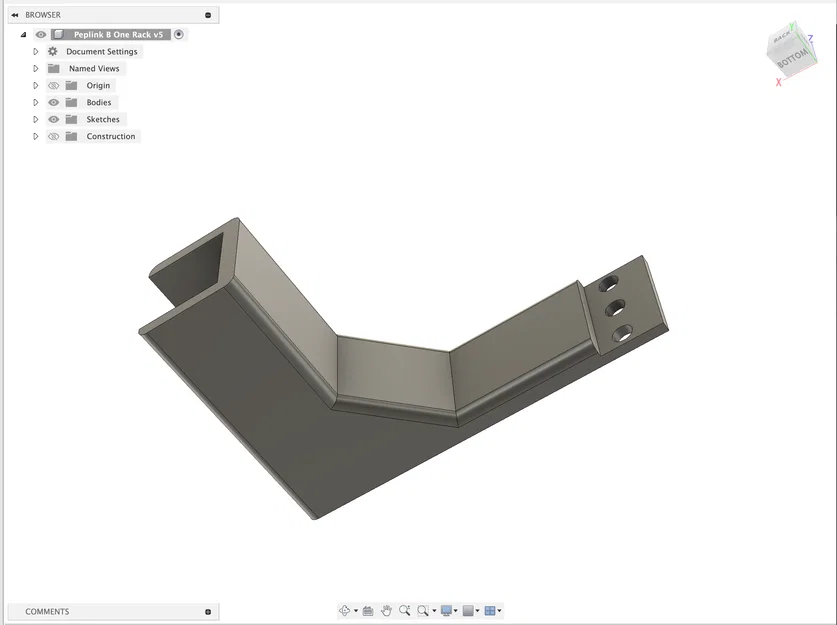837x625 pixels.
Task: Click the Viewports layout icon
Action: coord(490,610)
